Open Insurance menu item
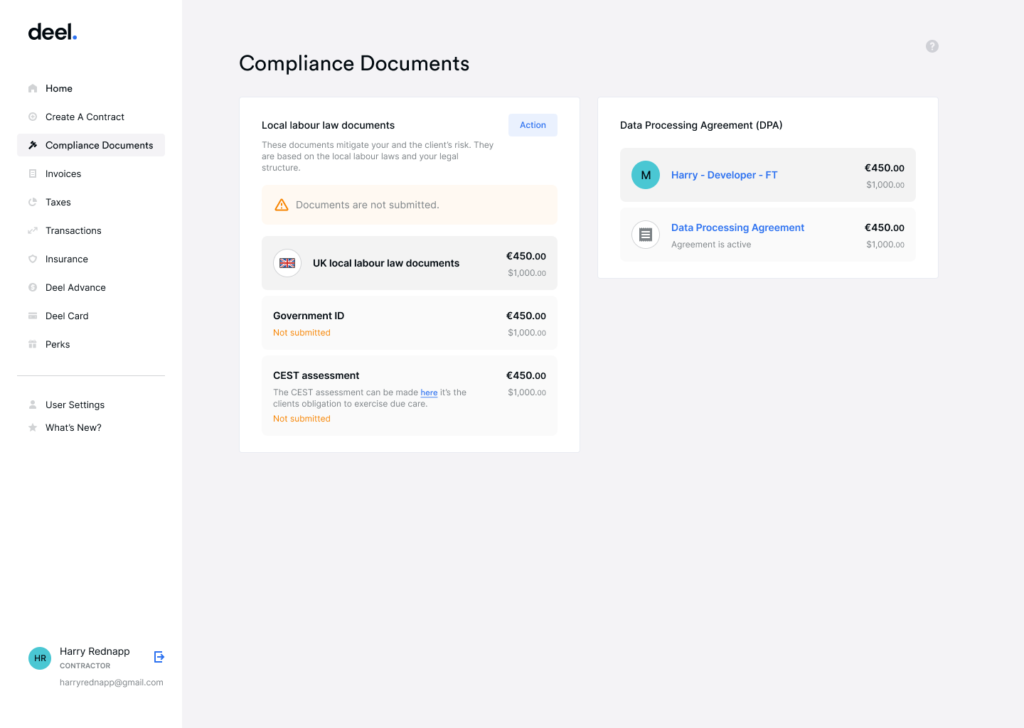The width and height of the screenshot is (1024, 728). (x=91, y=259)
